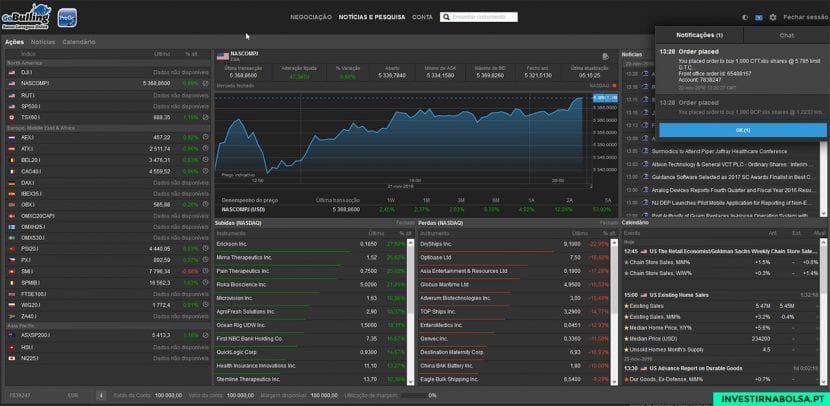Screen dimensions: 830x406
Task: Open the Conta menu
Action: pyautogui.click(x=422, y=17)
